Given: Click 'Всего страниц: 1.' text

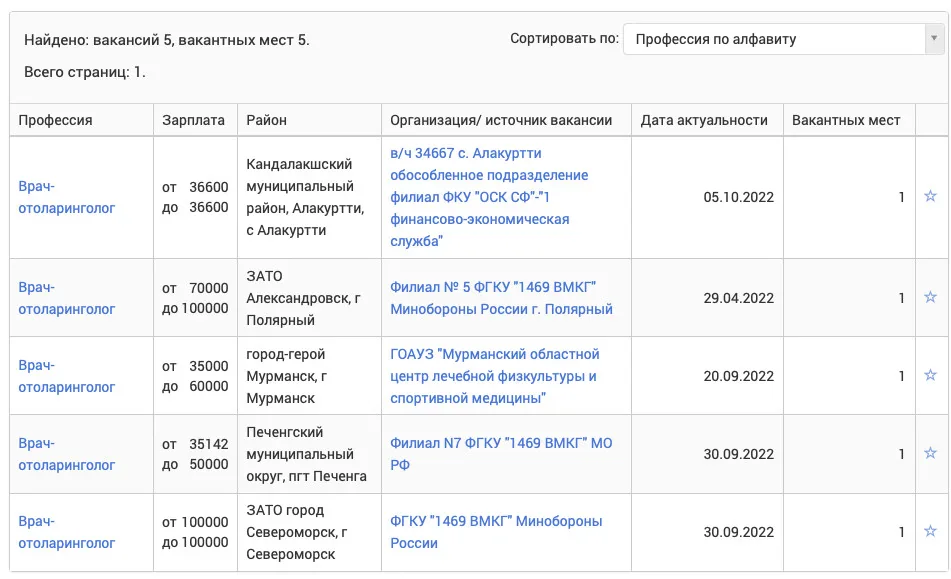Looking at the screenshot, I should pyautogui.click(x=85, y=72).
